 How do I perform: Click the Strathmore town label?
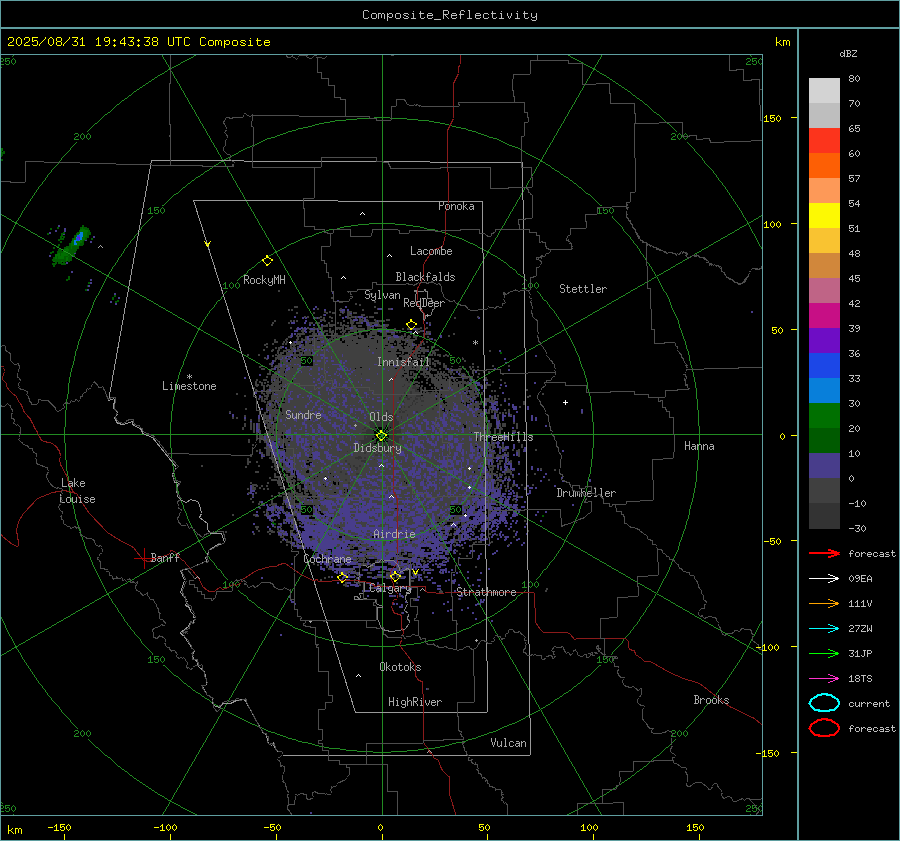tap(486, 592)
